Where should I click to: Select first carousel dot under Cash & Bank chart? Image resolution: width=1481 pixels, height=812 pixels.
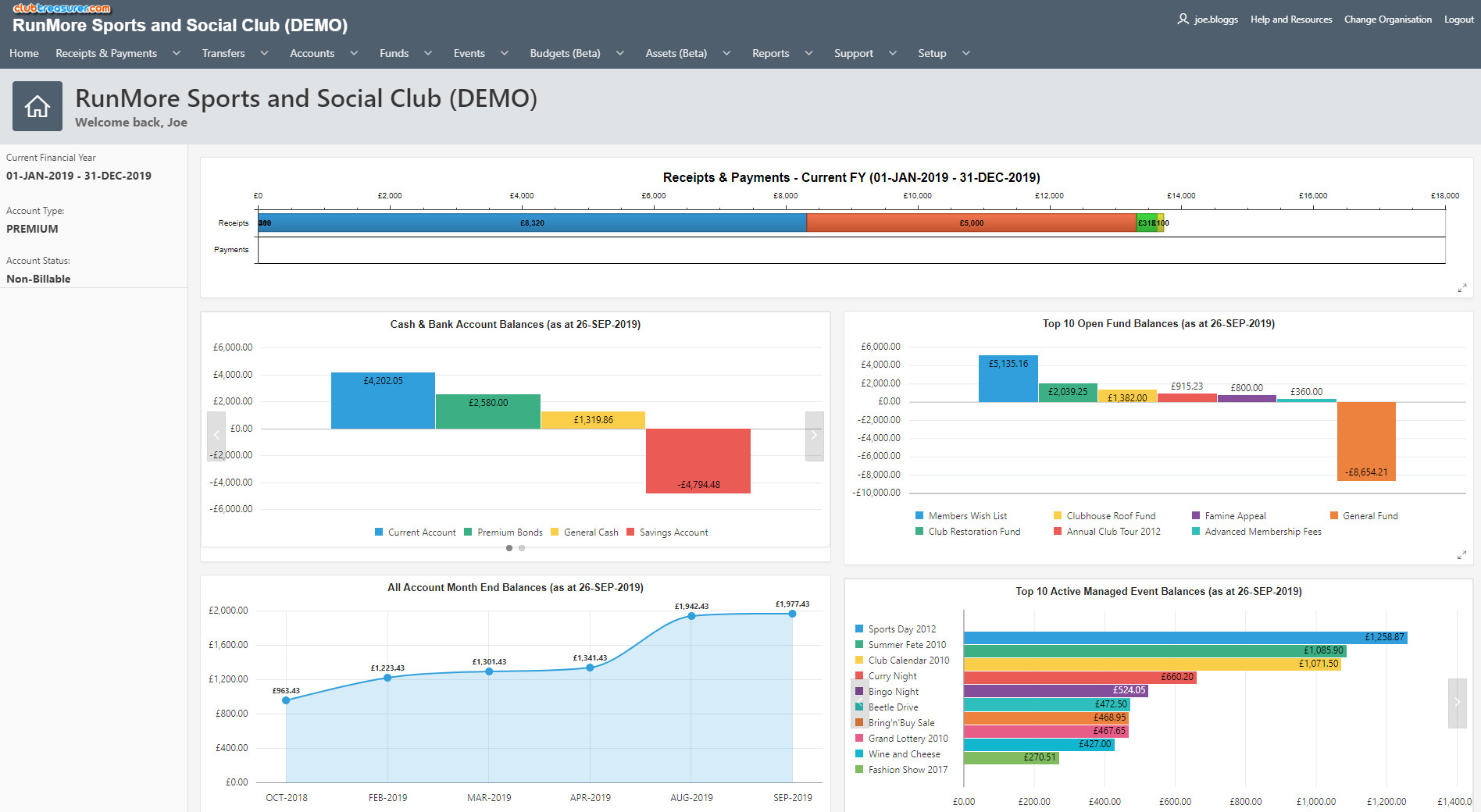[509, 548]
